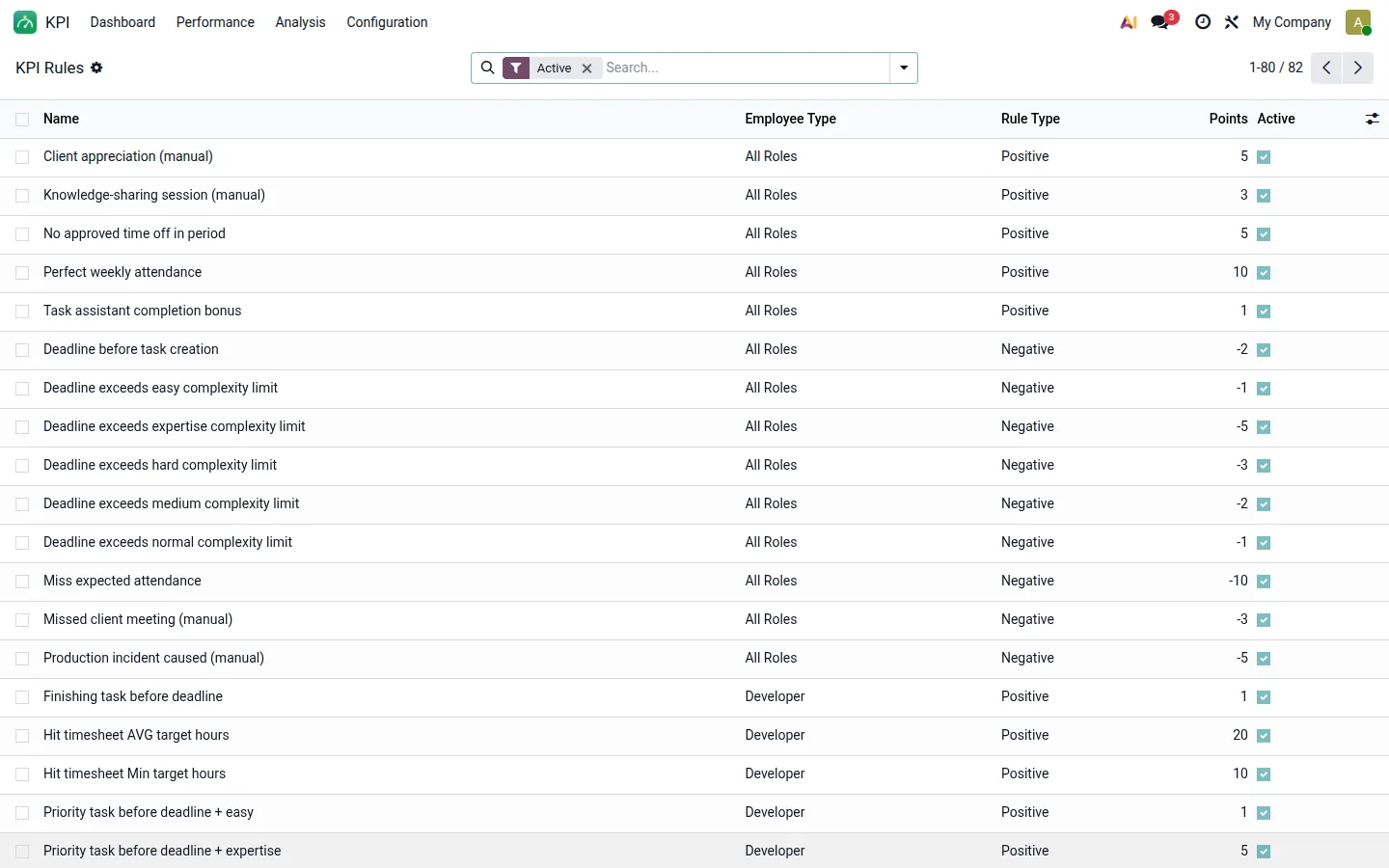The image size is (1389, 868).
Task: Click the 1-80 / 82 pager counter
Action: click(x=1275, y=68)
